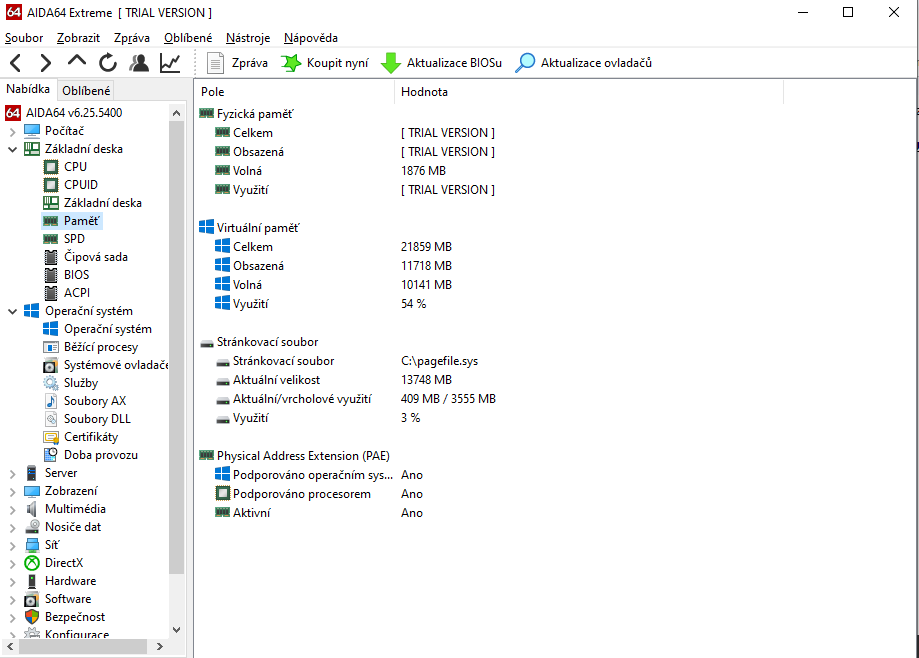Select the Paměť tree item
The height and width of the screenshot is (658, 919).
[x=72, y=221]
